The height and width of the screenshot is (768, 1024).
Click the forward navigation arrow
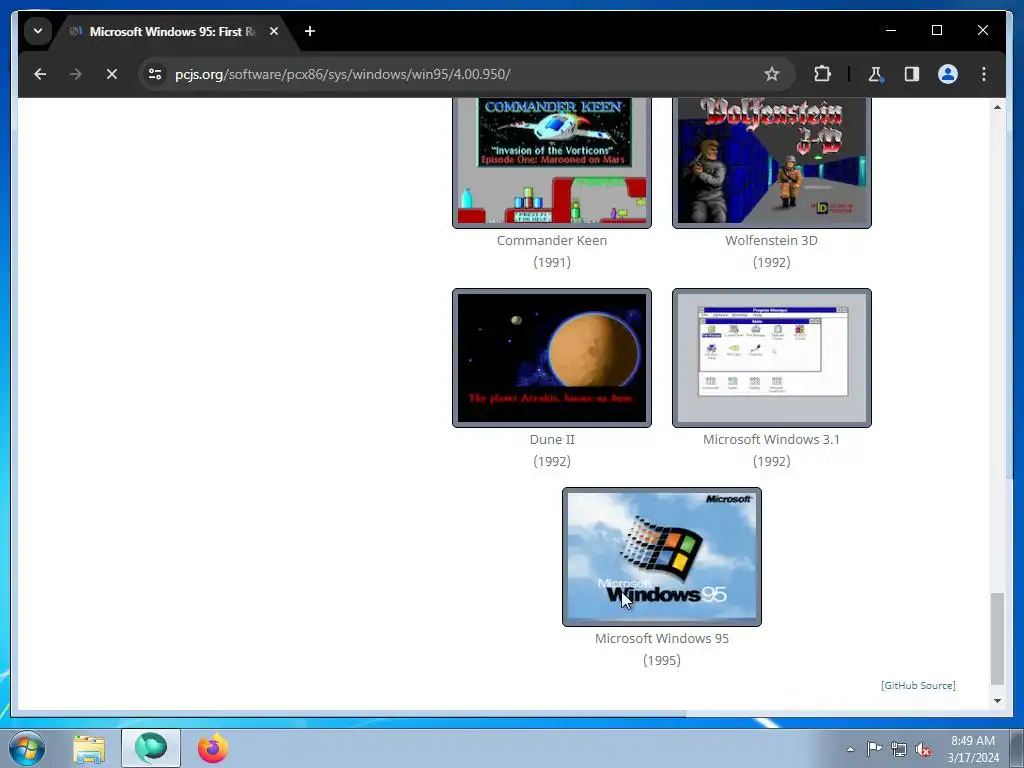(76, 74)
